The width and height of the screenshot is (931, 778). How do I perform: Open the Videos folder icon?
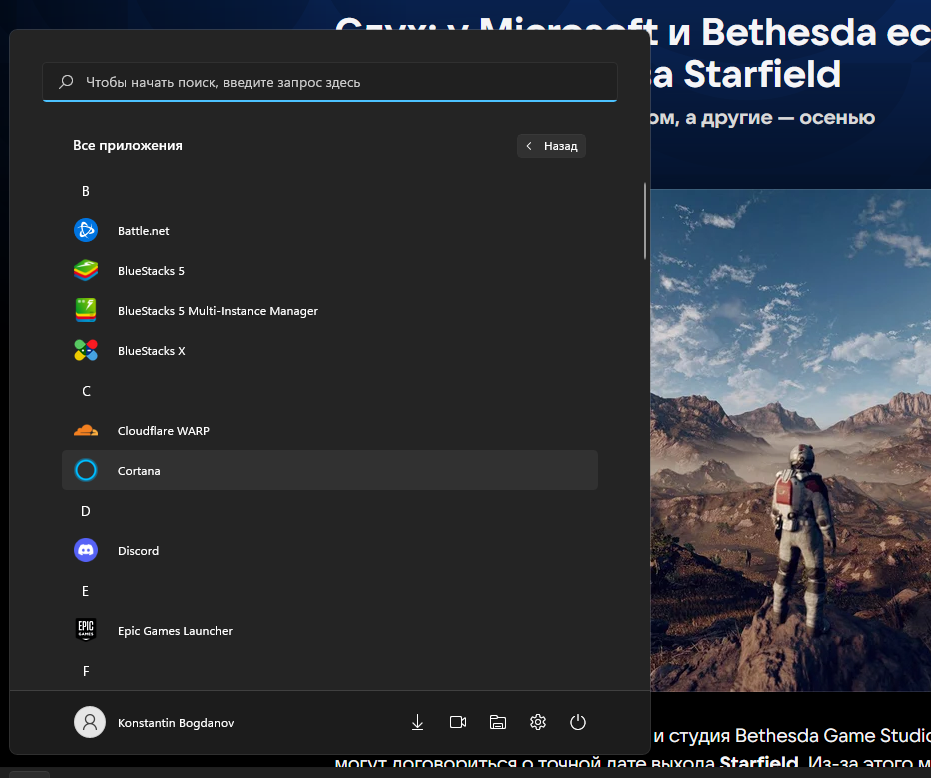(x=458, y=722)
